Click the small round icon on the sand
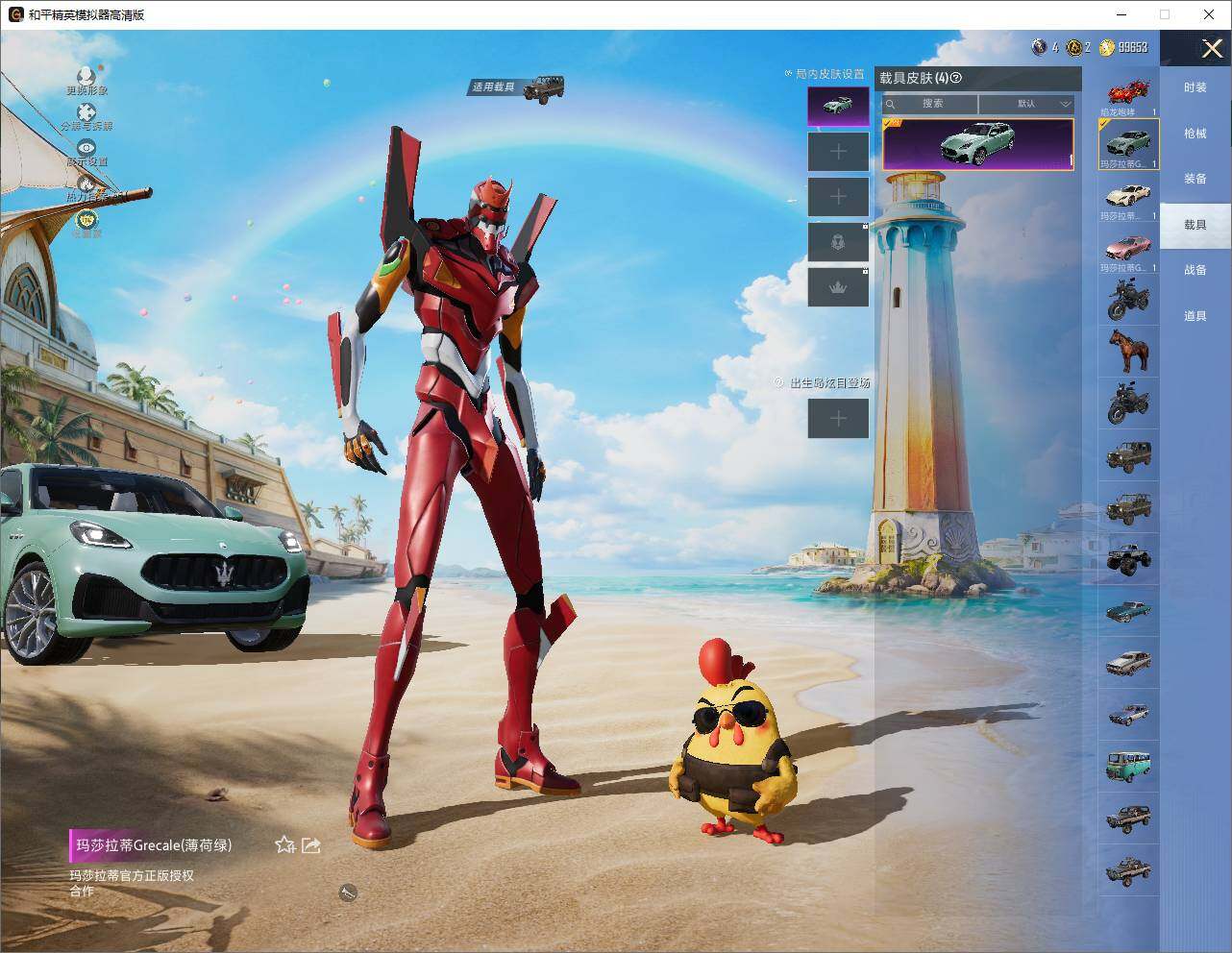This screenshot has width=1232, height=953. point(348,893)
